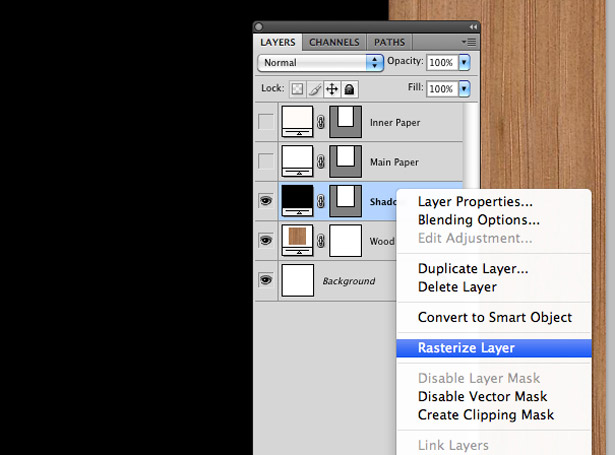Click link icon on Shadow layer
Screen dimensions: 615x455
(321, 201)
